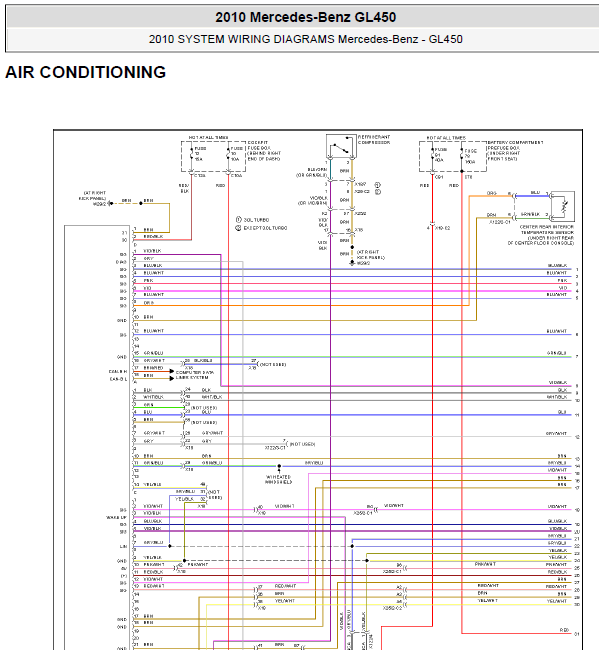
Task: Click the ground symbol below the compressor BRN wire
Action: click(352, 262)
